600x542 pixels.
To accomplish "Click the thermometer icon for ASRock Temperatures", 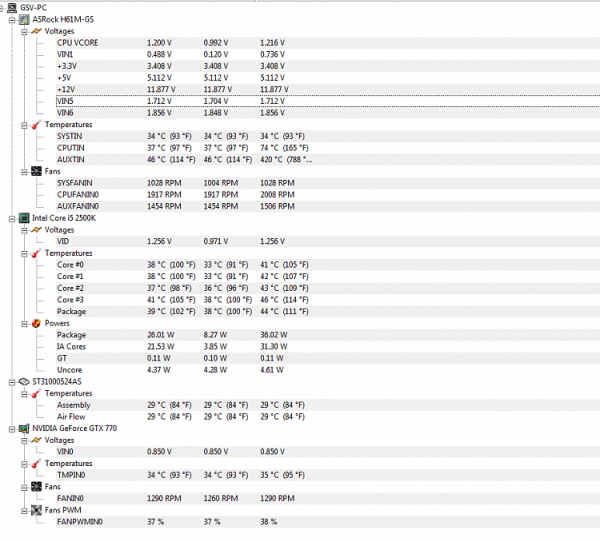I will coord(36,124).
